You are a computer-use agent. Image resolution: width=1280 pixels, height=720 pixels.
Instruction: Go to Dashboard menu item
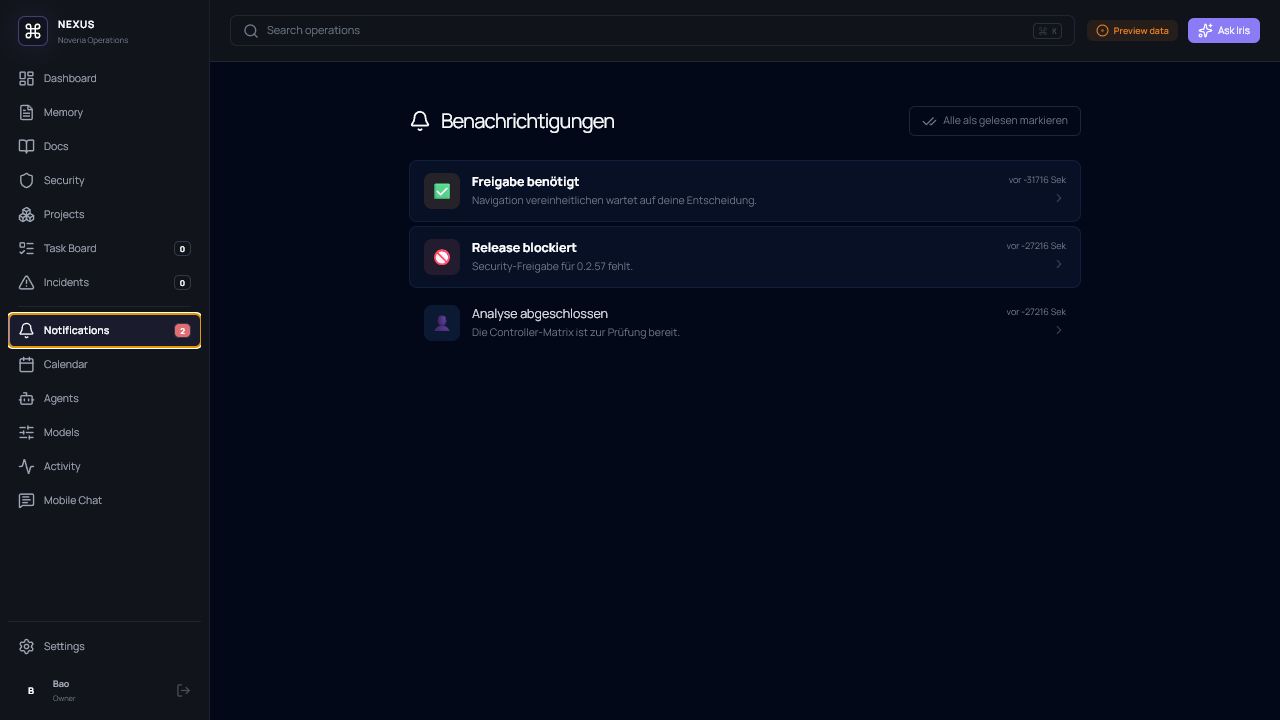point(104,78)
